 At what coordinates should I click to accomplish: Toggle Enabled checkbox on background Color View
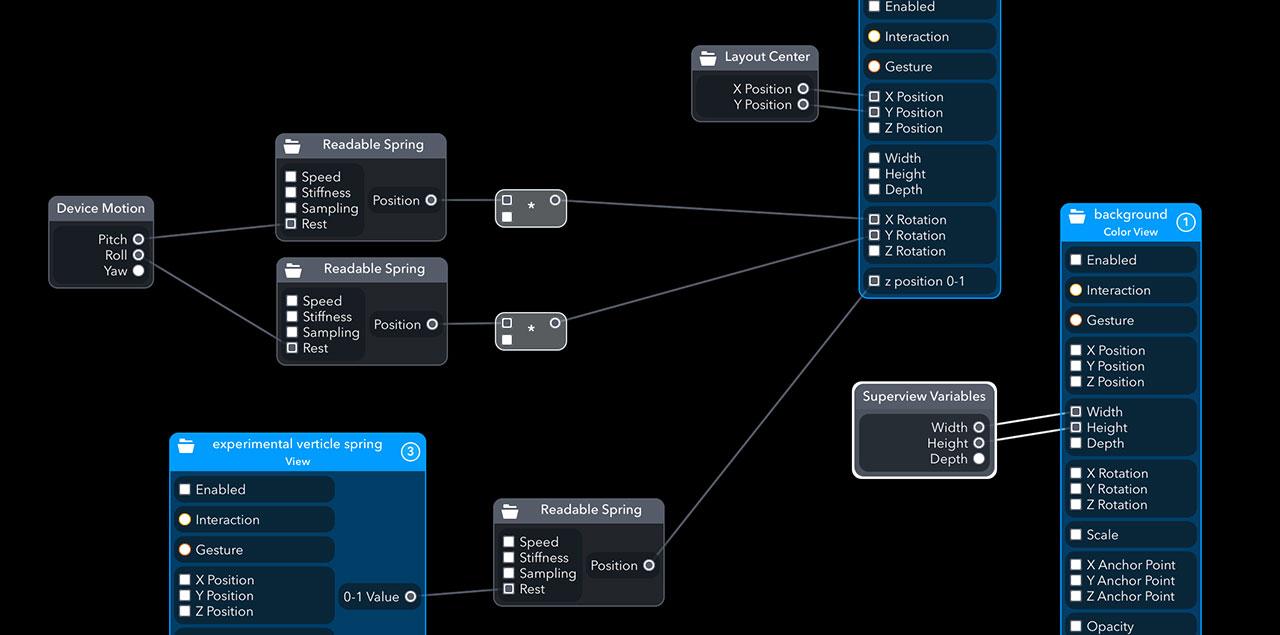tap(1076, 260)
